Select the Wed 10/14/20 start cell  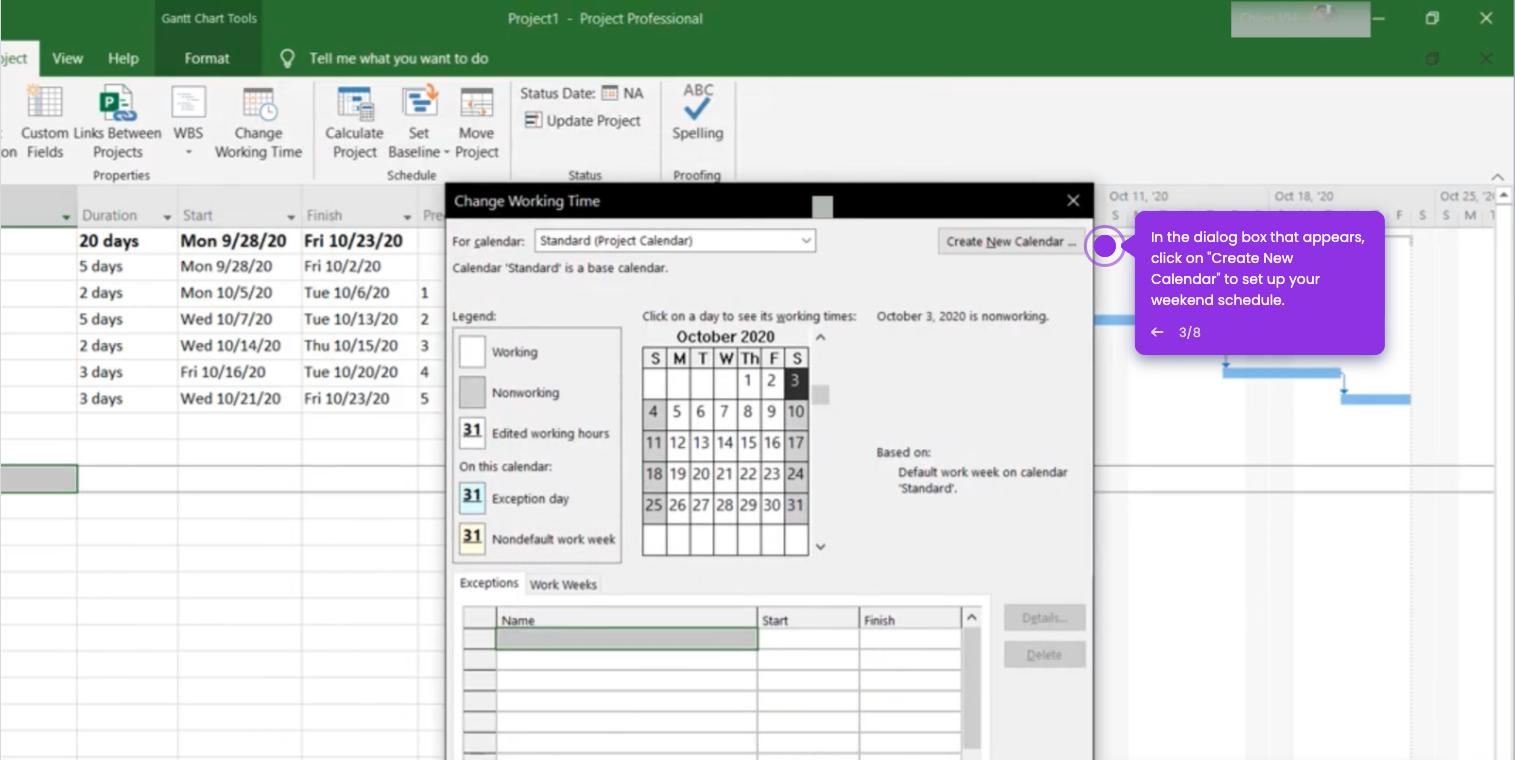[x=240, y=346]
